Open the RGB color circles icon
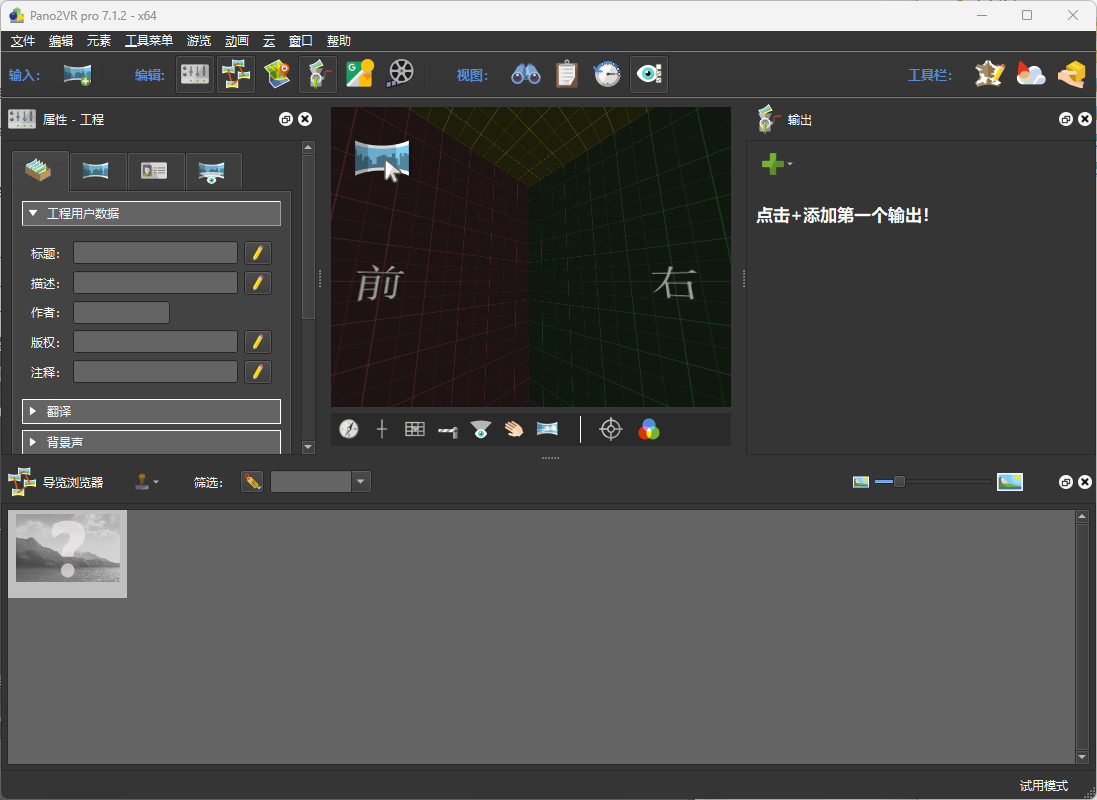The height and width of the screenshot is (800, 1097). (x=649, y=429)
